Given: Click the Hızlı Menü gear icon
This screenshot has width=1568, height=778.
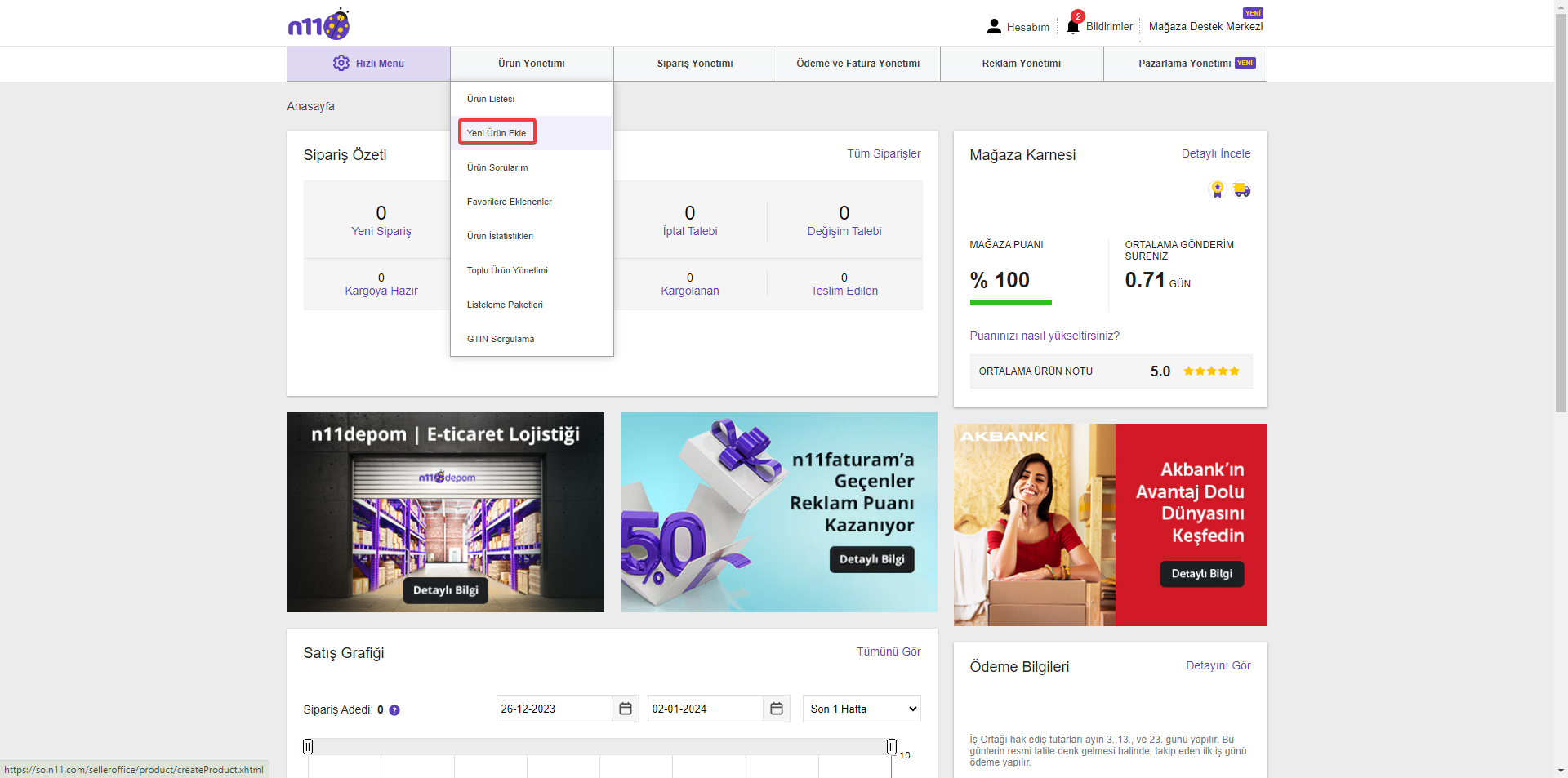Looking at the screenshot, I should 341,63.
